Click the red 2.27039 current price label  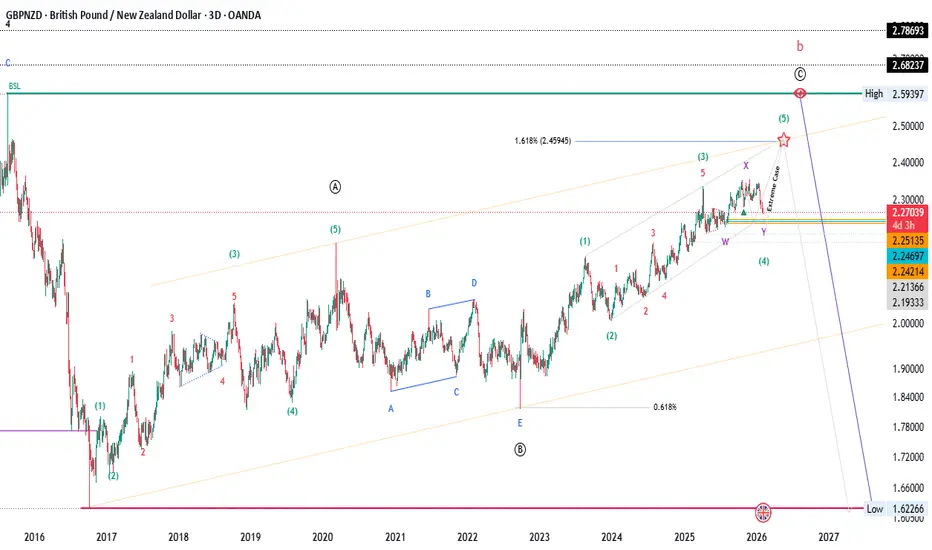click(x=908, y=212)
